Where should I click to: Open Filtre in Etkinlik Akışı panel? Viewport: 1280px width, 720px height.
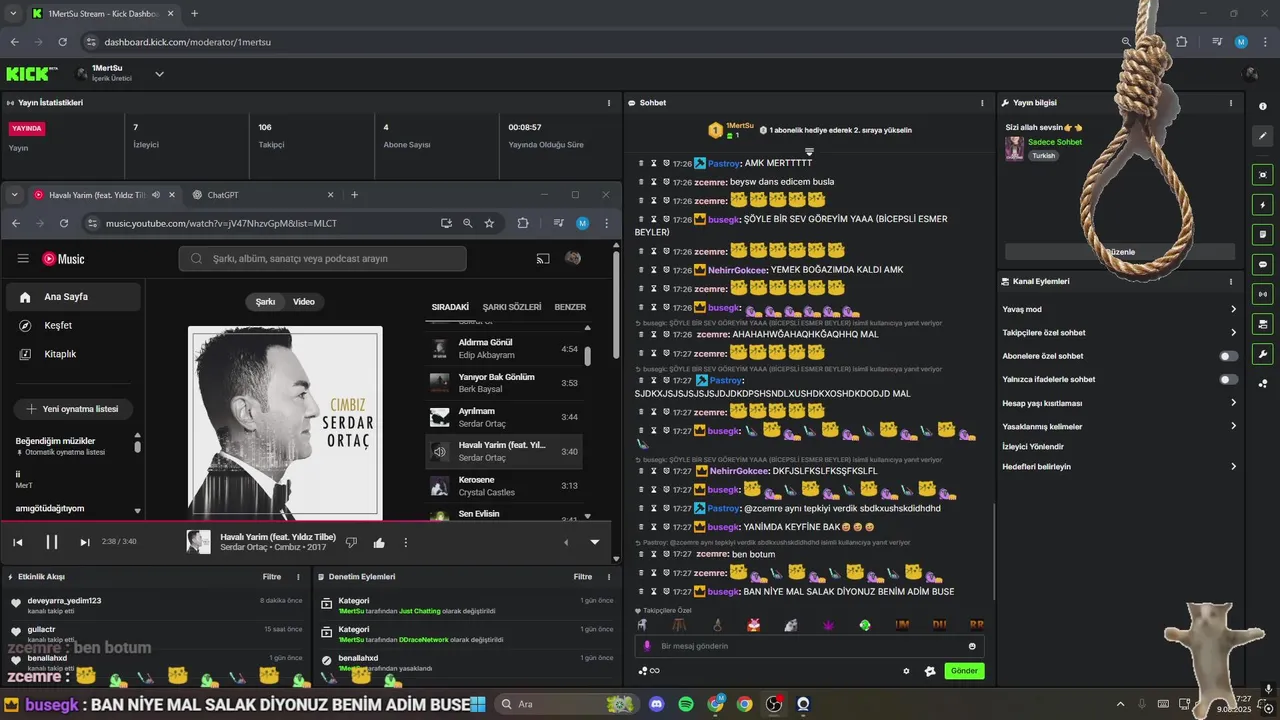(x=272, y=577)
